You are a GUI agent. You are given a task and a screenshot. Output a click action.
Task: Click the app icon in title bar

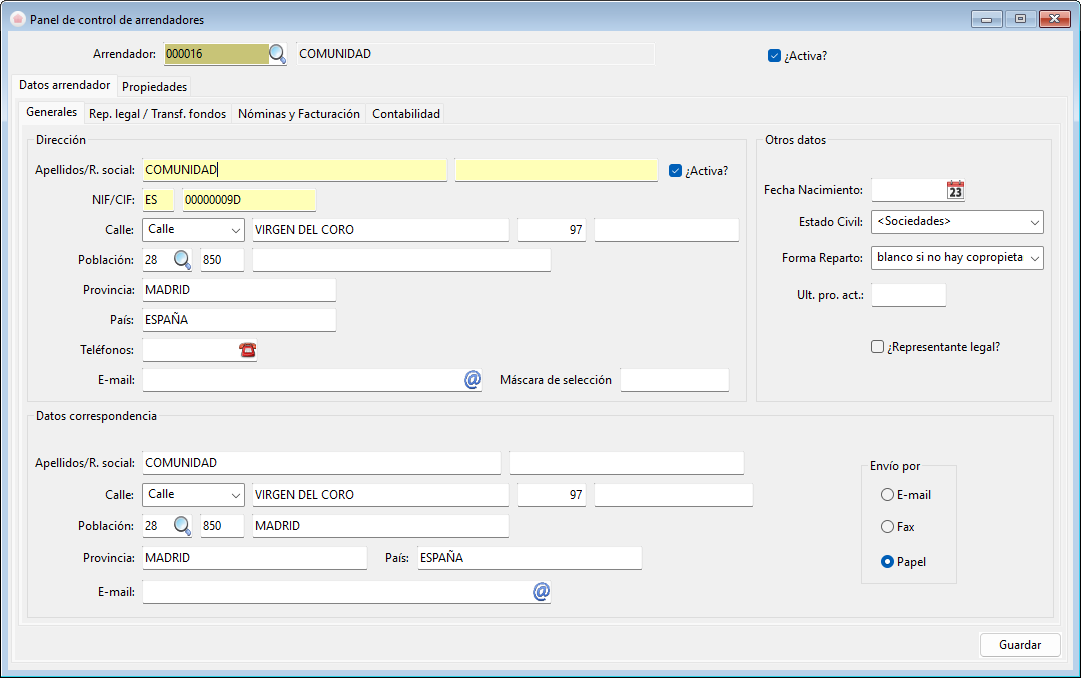18,19
